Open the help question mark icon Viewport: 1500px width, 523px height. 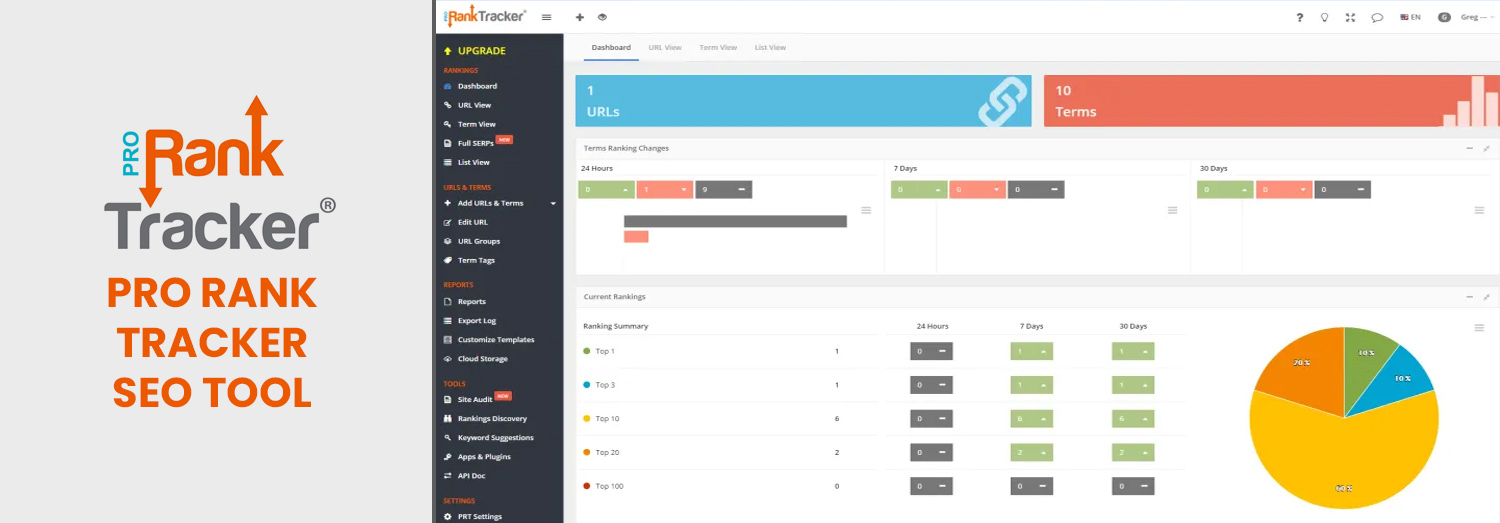click(1299, 17)
